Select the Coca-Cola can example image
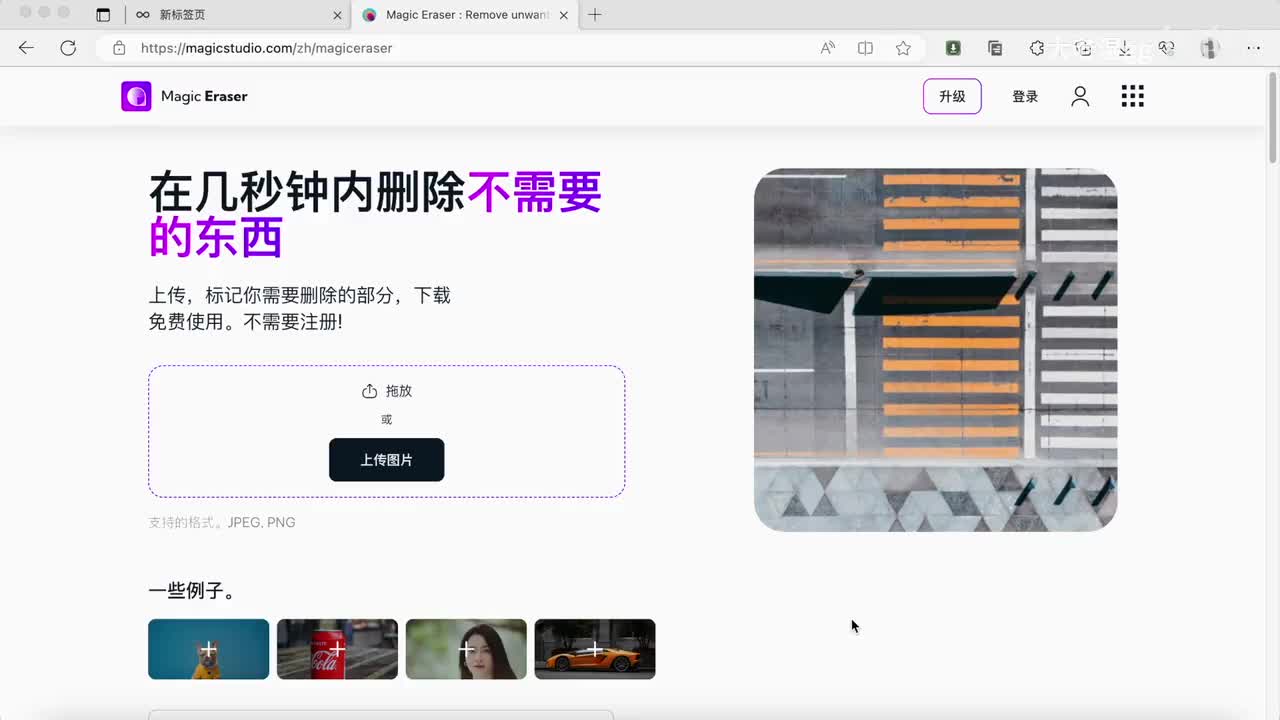Screen dimensions: 1280x720 [x=337, y=649]
